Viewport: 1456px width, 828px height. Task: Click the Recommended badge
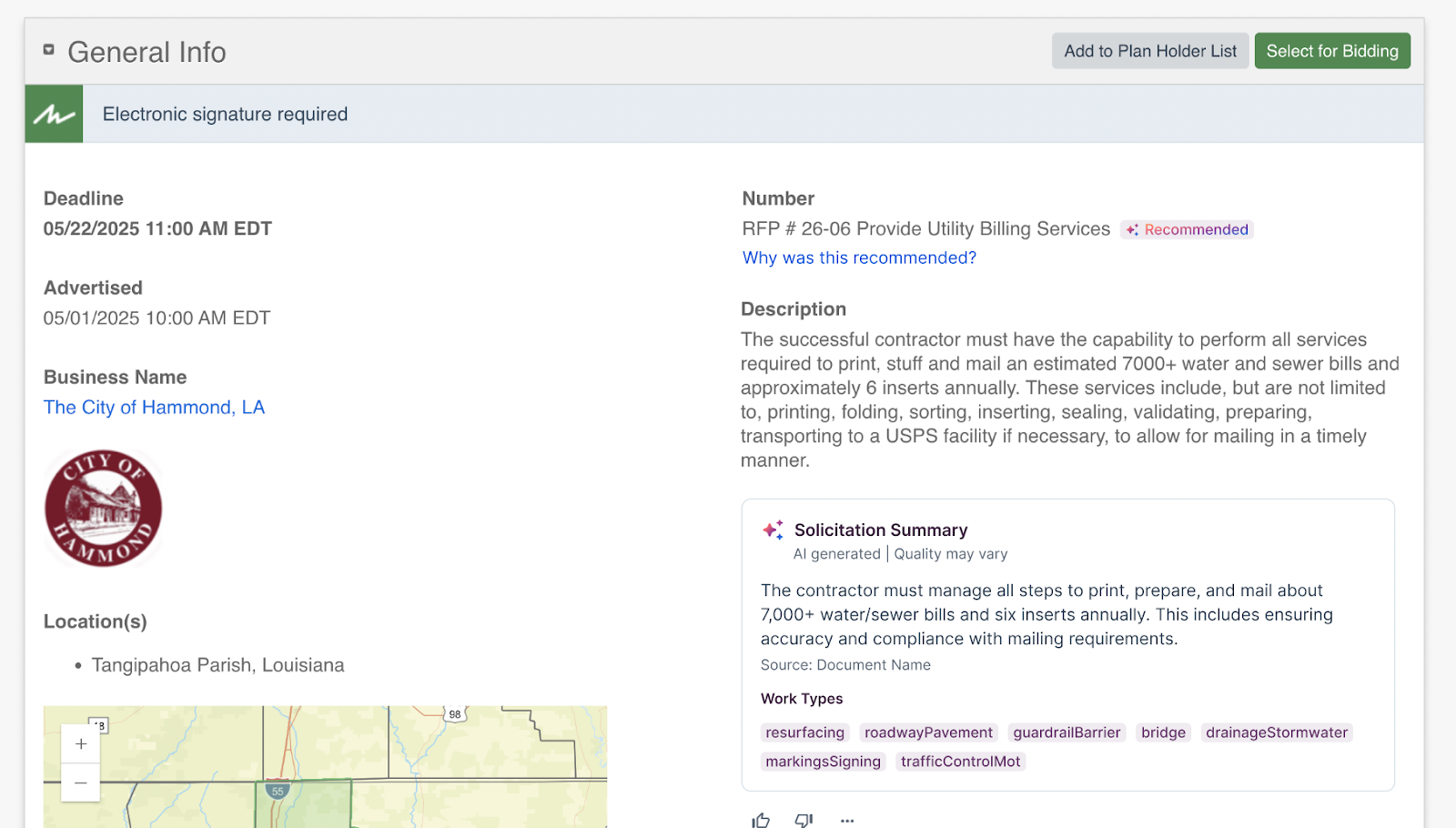(1187, 229)
